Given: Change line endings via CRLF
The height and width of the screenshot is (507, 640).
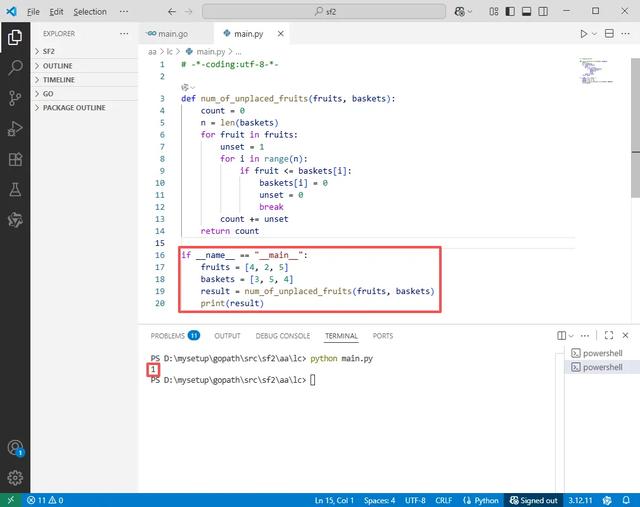Looking at the screenshot, I should tap(443, 500).
